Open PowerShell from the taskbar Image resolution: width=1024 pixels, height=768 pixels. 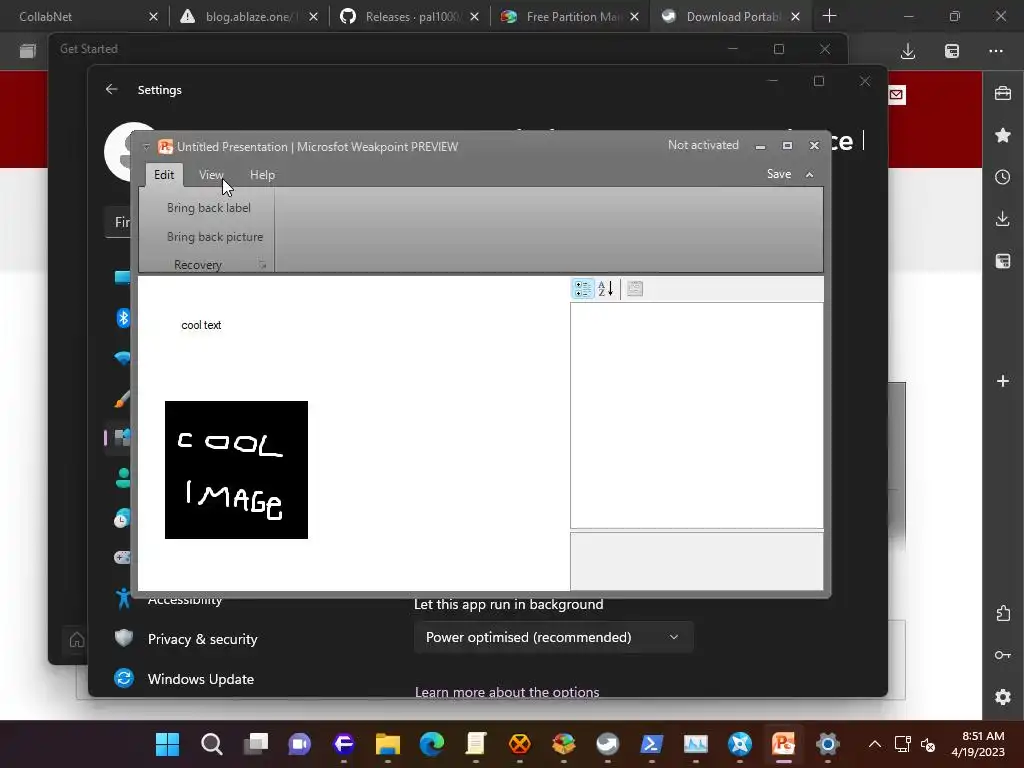click(651, 744)
